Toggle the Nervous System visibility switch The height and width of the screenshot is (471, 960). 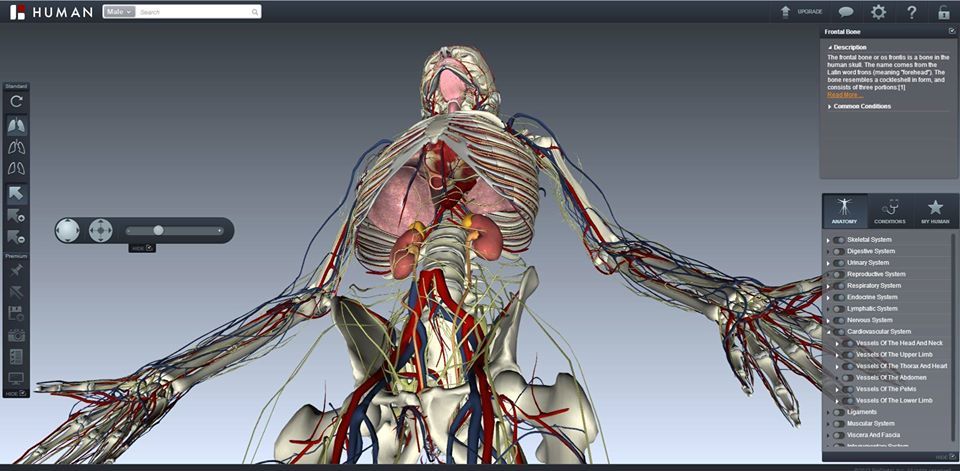coord(838,320)
